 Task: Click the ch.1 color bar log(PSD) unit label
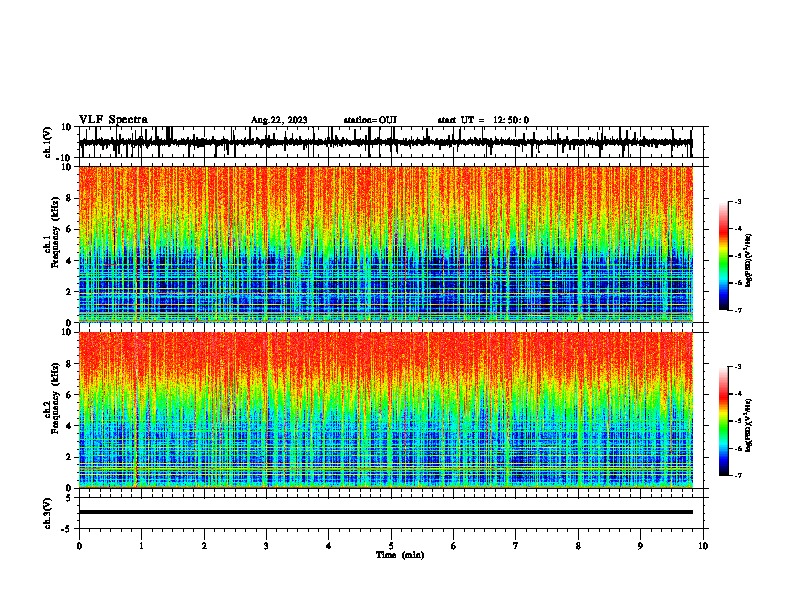coord(749,261)
